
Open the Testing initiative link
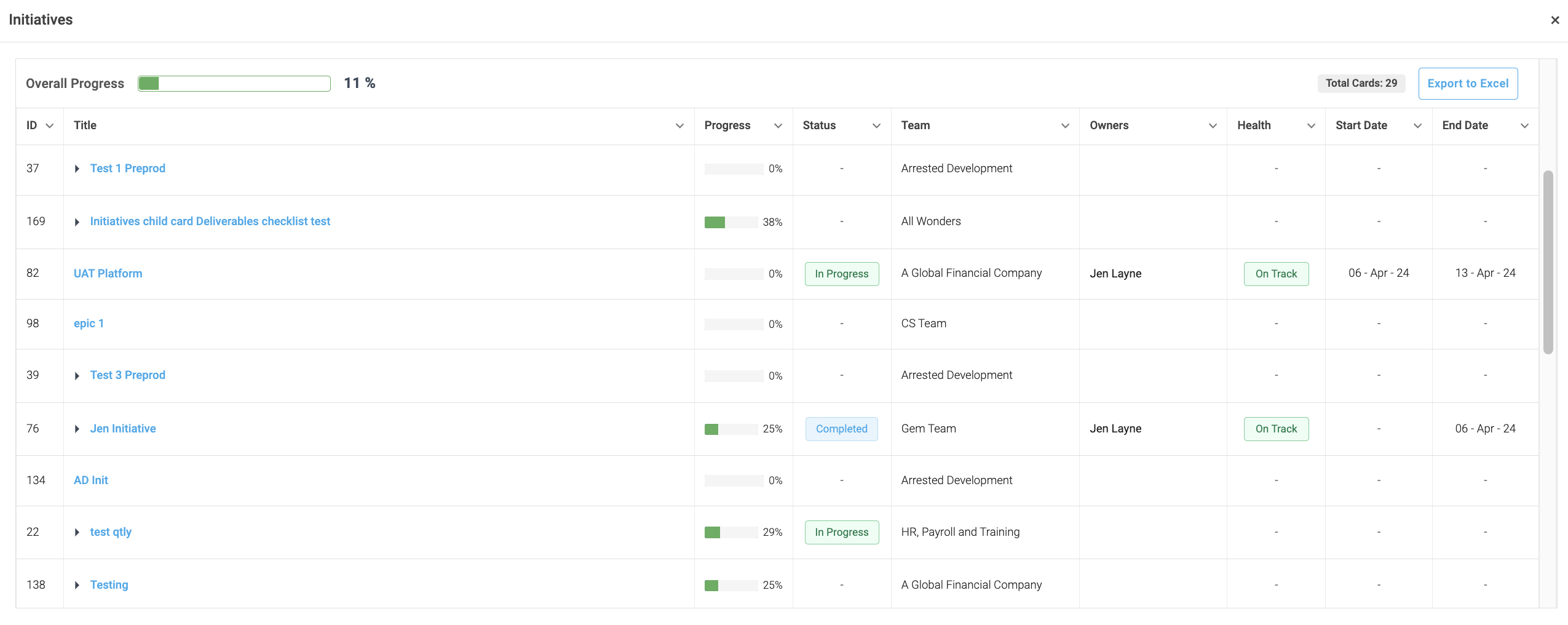pos(109,585)
